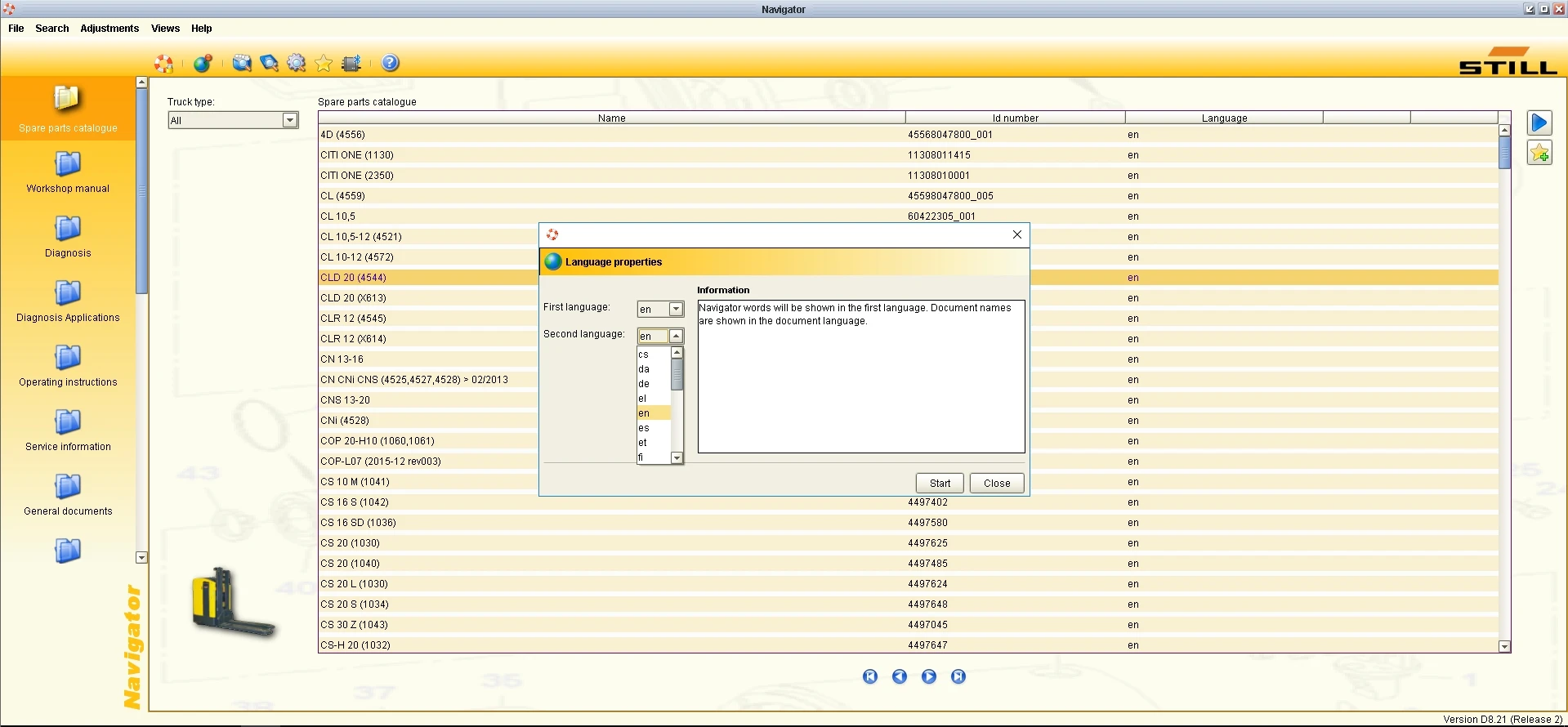Open Diagnosis Applications sidebar section
The image size is (1568, 727).
click(68, 301)
